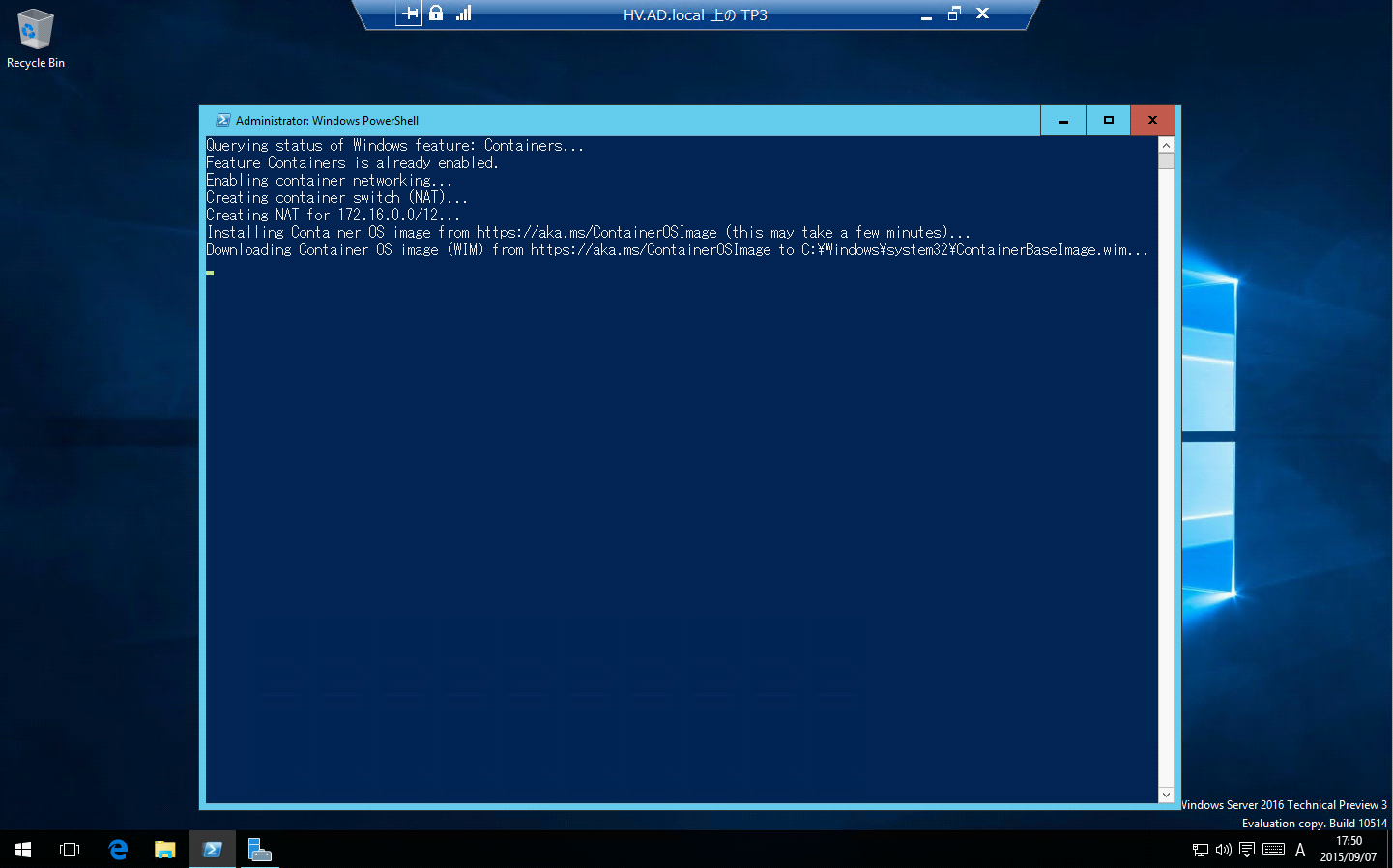The width and height of the screenshot is (1393, 868).
Task: Open the clock showing 17:50
Action: pyautogui.click(x=1349, y=850)
